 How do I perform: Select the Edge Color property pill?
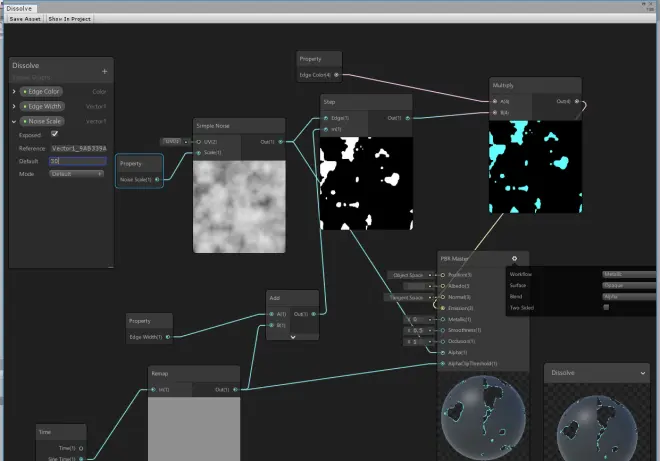[x=42, y=91]
